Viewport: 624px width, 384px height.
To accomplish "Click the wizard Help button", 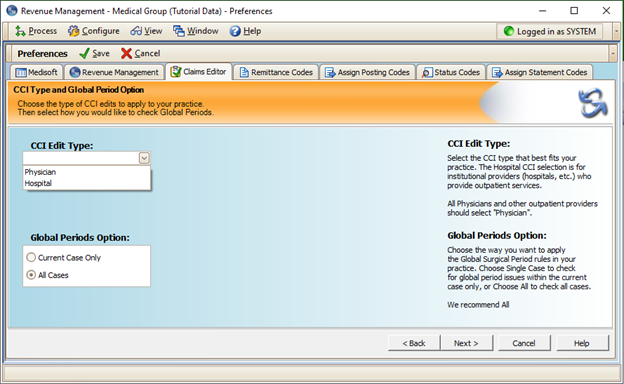I will coord(582,343).
